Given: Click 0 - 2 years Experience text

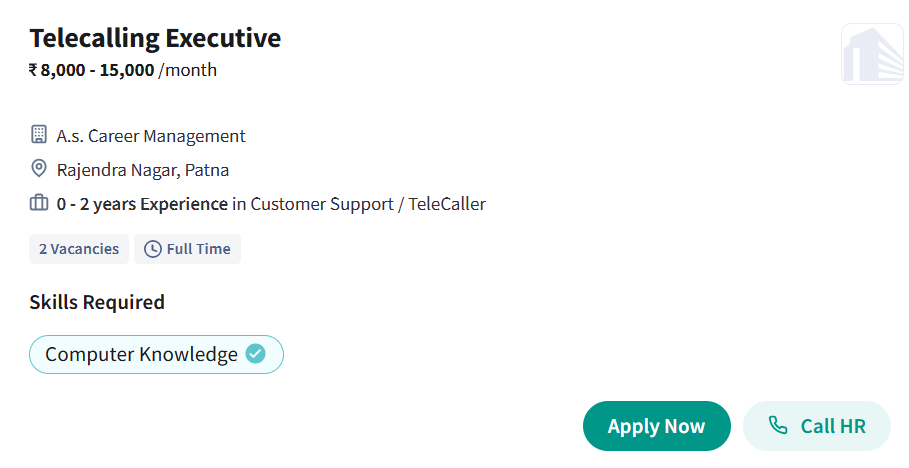Looking at the screenshot, I should (x=142, y=204).
